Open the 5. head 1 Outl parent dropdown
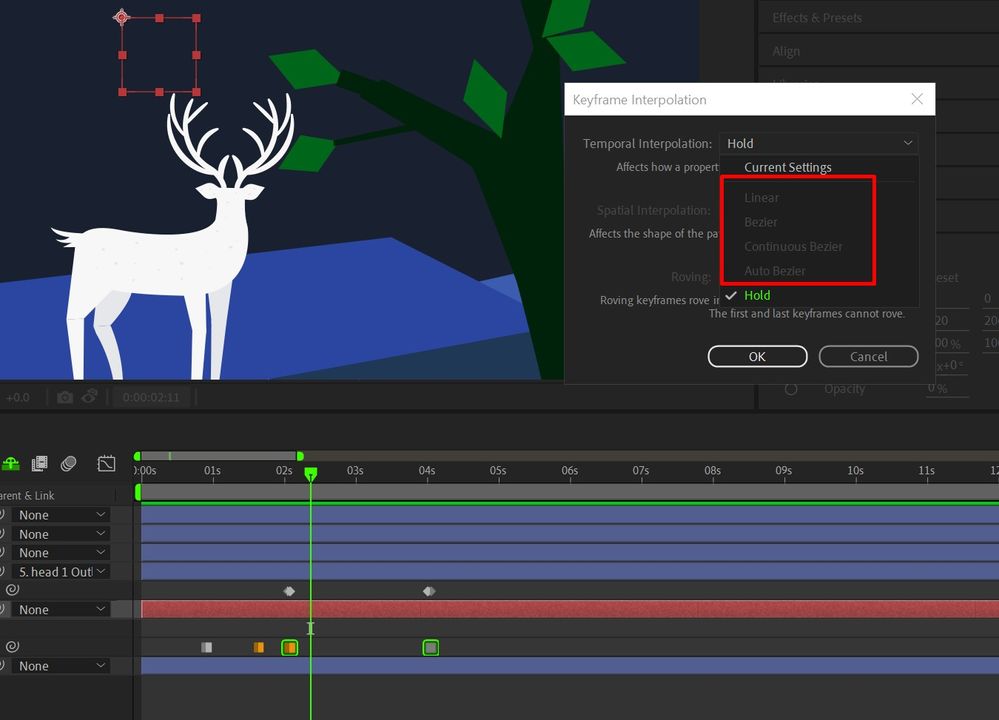999x720 pixels. (x=61, y=572)
